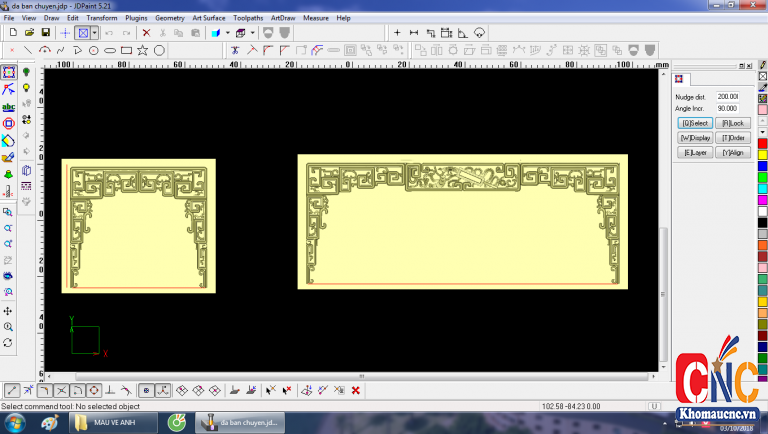Screen dimensions: 768x434
Task: Click the red X icon in bottom toolbar
Action: point(355,390)
